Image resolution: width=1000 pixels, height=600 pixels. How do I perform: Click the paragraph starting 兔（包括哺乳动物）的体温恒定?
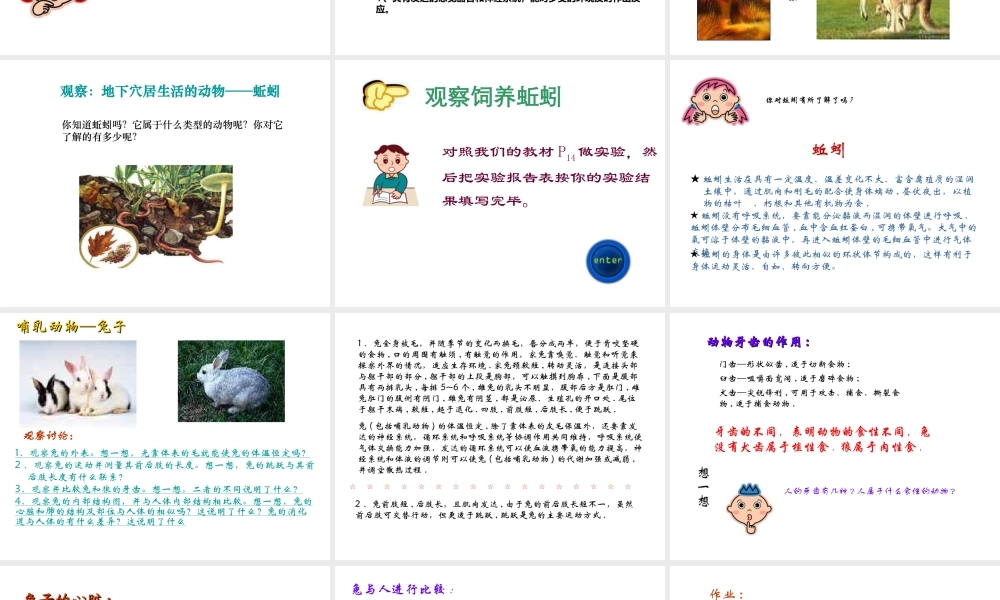coord(500,448)
